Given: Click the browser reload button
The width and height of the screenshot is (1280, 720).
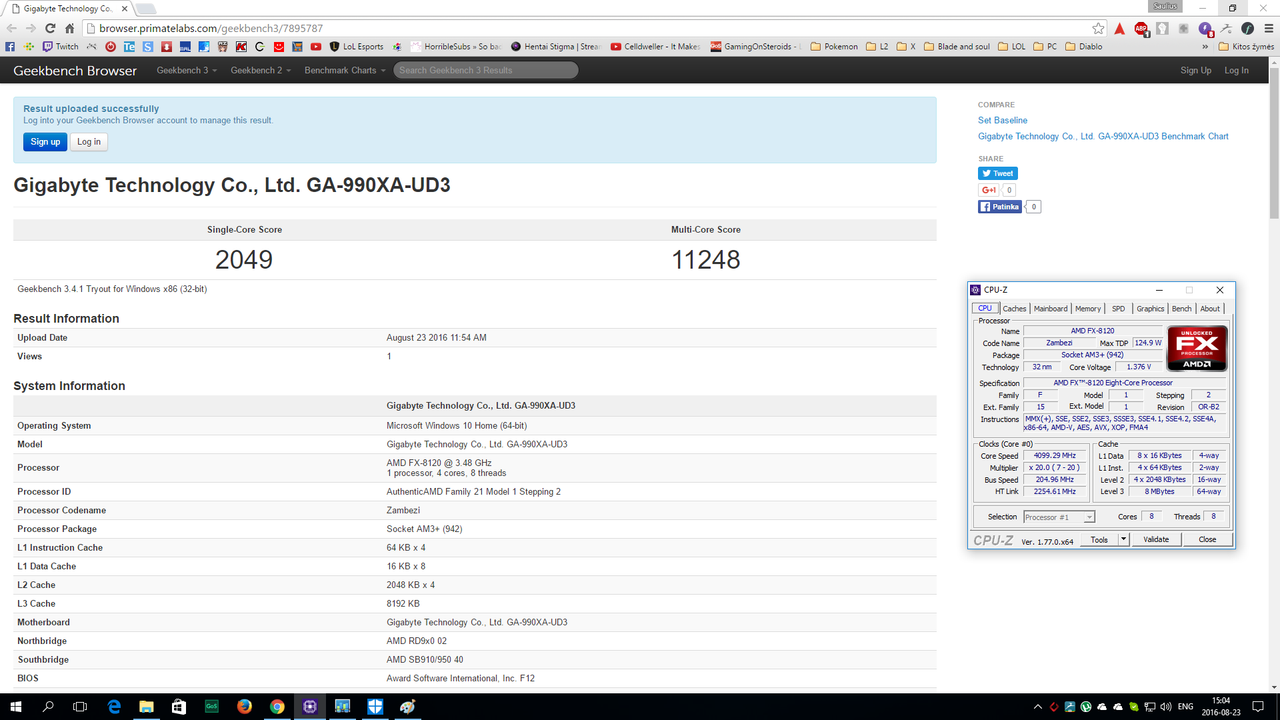Looking at the screenshot, I should point(50,28).
